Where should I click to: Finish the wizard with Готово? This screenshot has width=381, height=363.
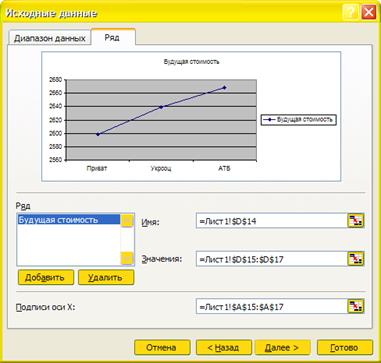click(x=345, y=347)
